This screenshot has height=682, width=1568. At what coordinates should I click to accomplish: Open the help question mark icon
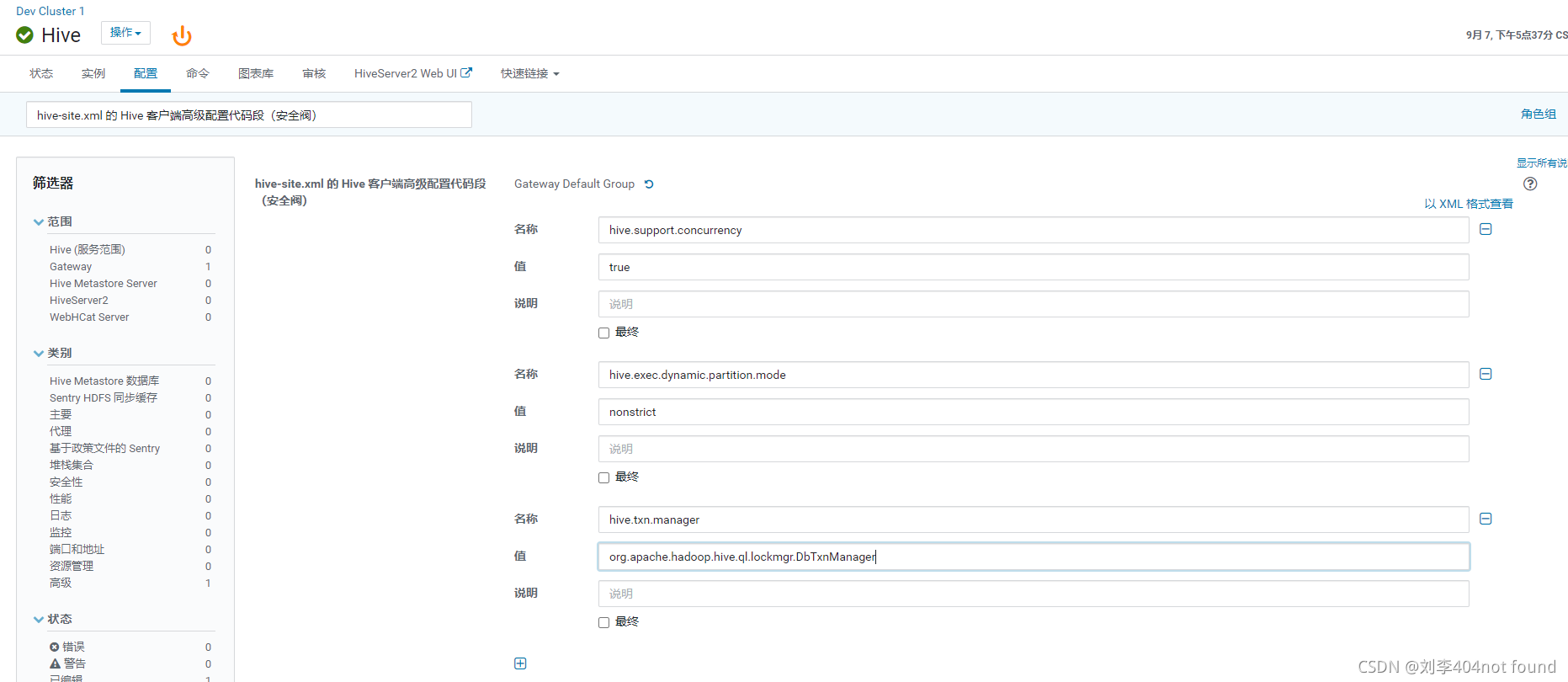[x=1530, y=184]
